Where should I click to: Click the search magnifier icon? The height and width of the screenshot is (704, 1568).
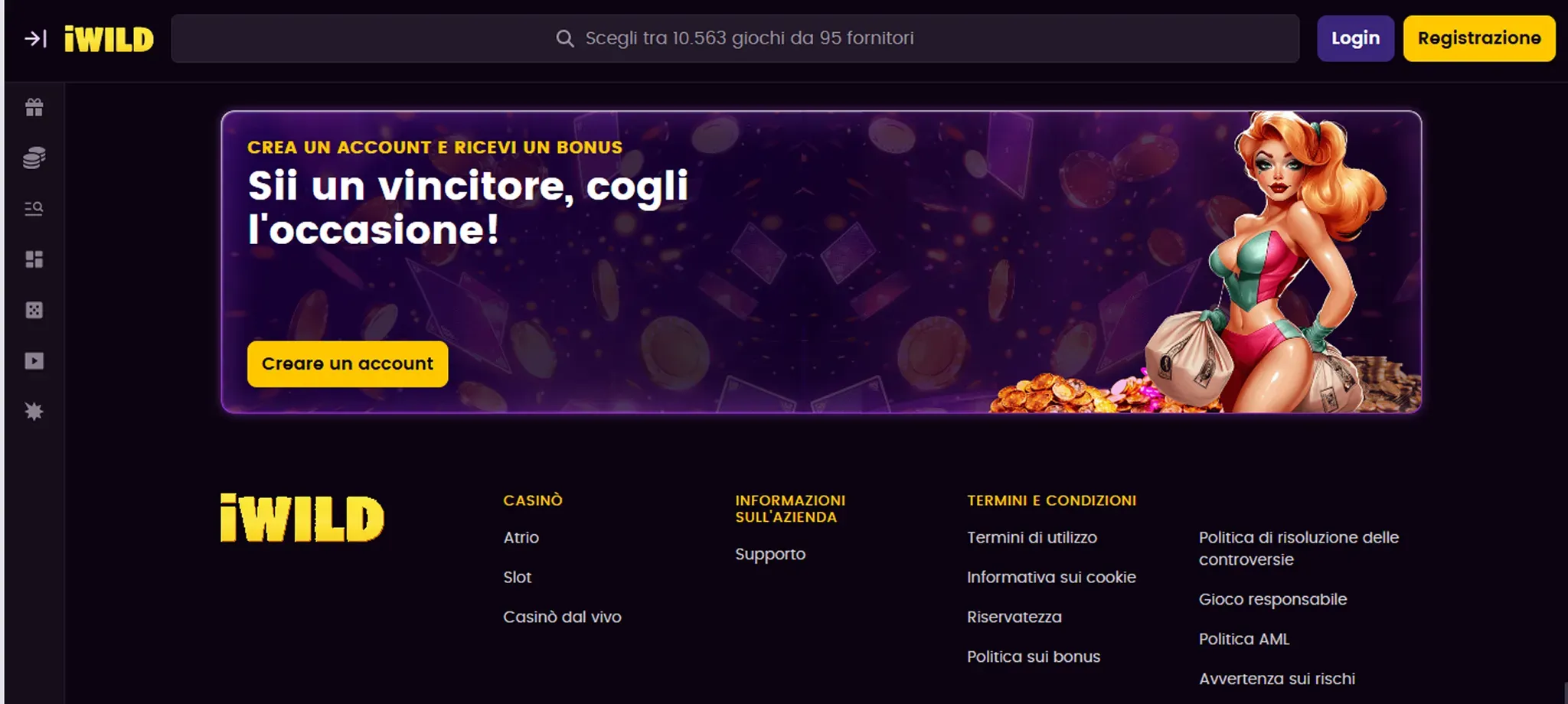tap(565, 38)
